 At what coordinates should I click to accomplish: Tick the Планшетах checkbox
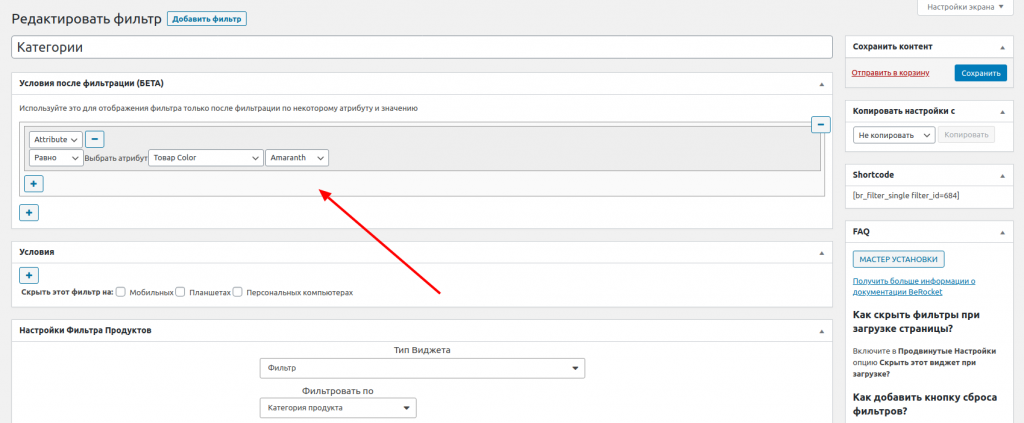coord(181,292)
